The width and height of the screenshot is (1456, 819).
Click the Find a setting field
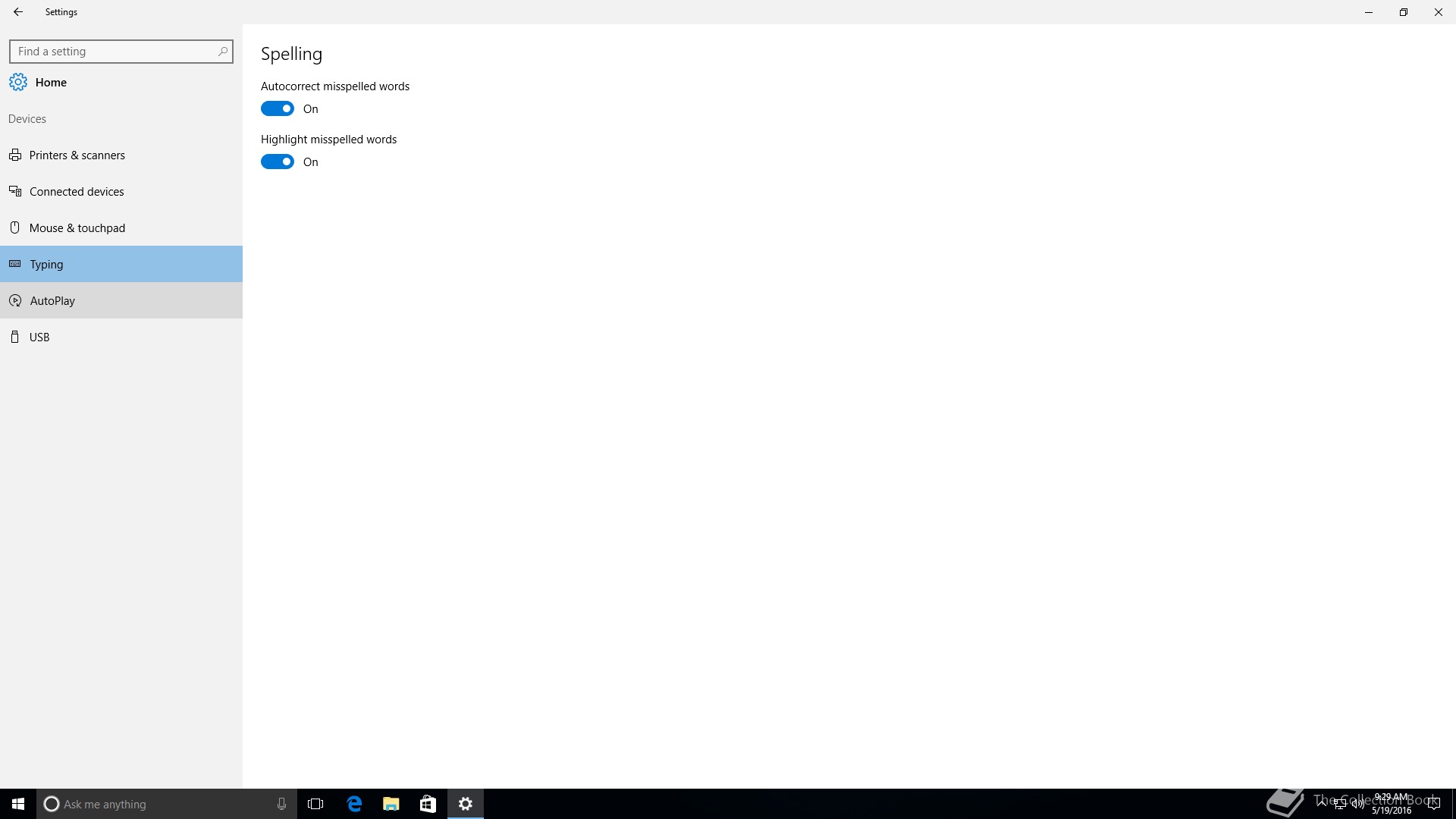coord(114,52)
